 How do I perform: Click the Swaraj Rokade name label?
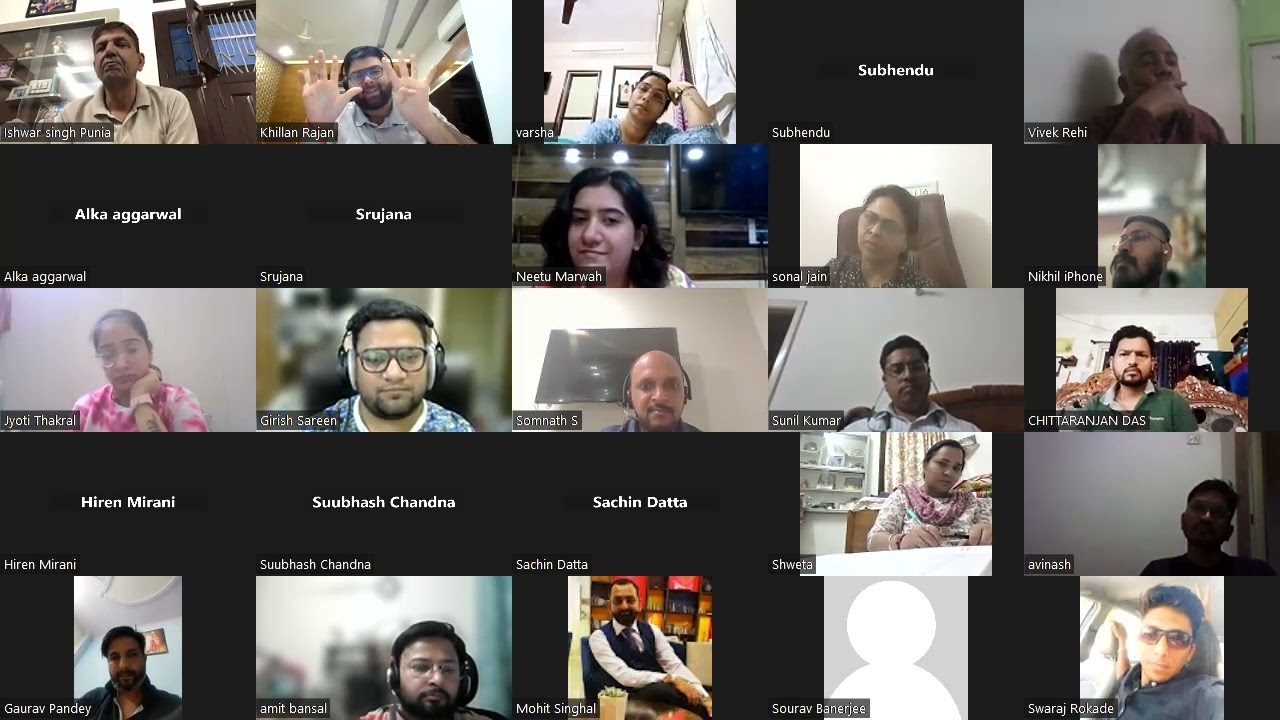point(1071,708)
